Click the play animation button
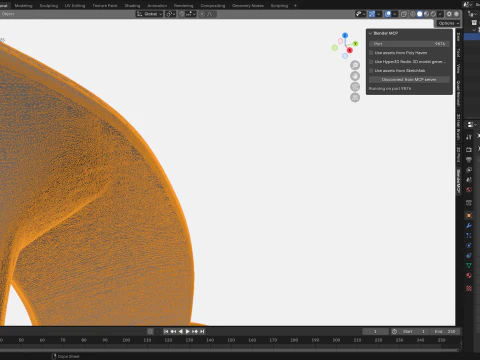 pyautogui.click(x=188, y=332)
